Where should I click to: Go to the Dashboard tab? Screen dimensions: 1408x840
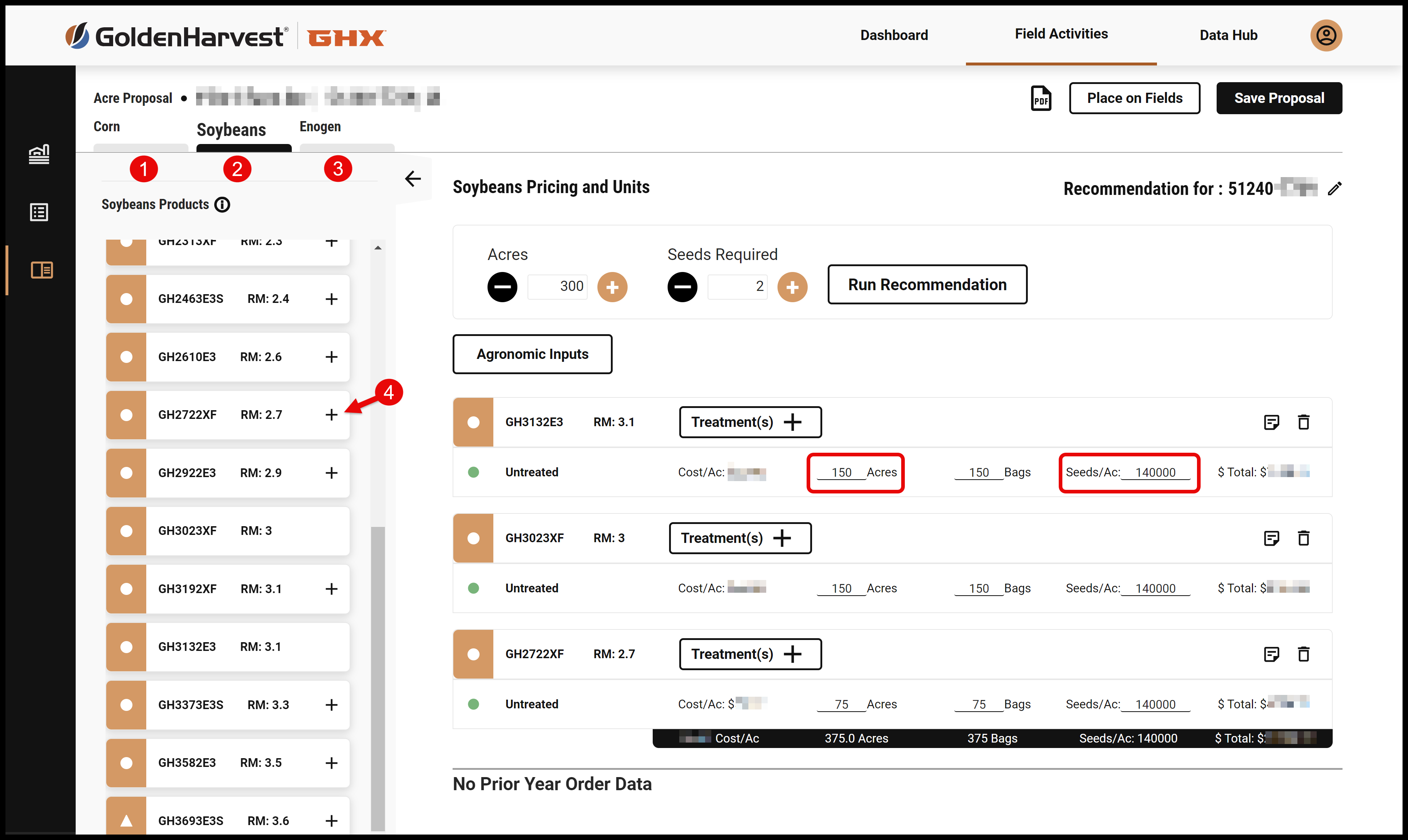(x=894, y=35)
